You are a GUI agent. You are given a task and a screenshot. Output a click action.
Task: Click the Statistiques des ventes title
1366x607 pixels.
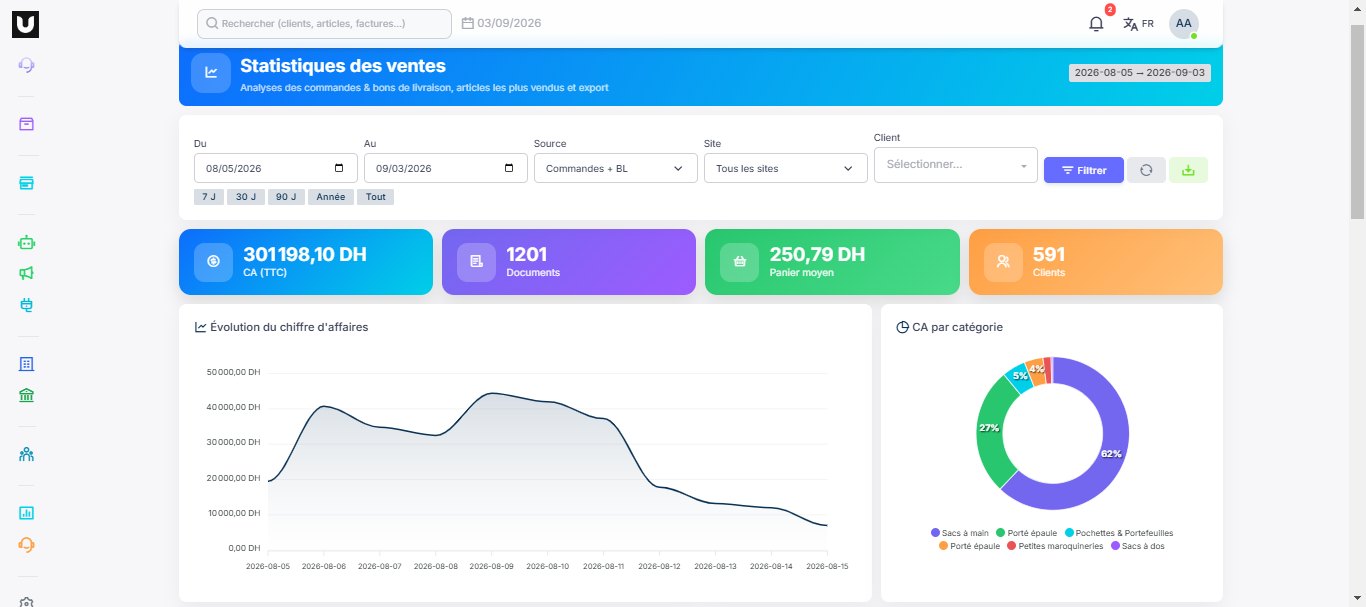pyautogui.click(x=343, y=66)
